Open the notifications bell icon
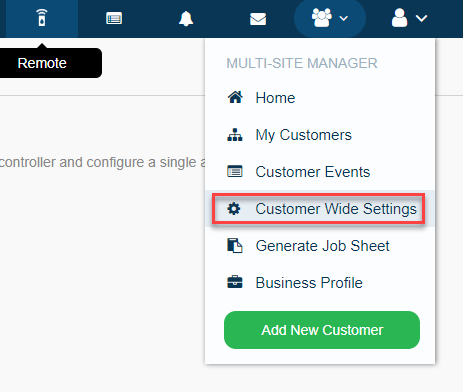Image resolution: width=463 pixels, height=392 pixels. (186, 18)
